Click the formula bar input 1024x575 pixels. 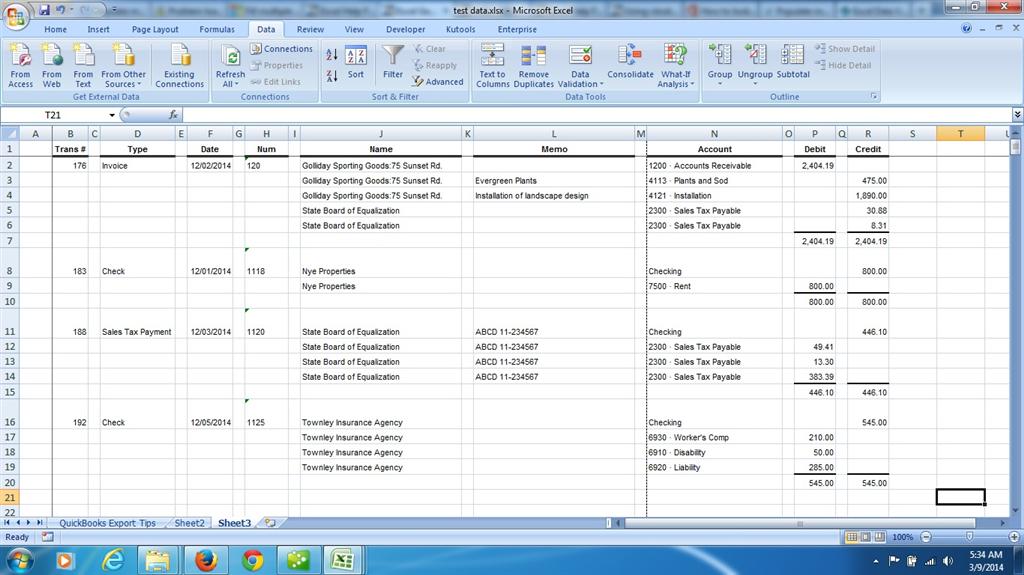(598, 114)
